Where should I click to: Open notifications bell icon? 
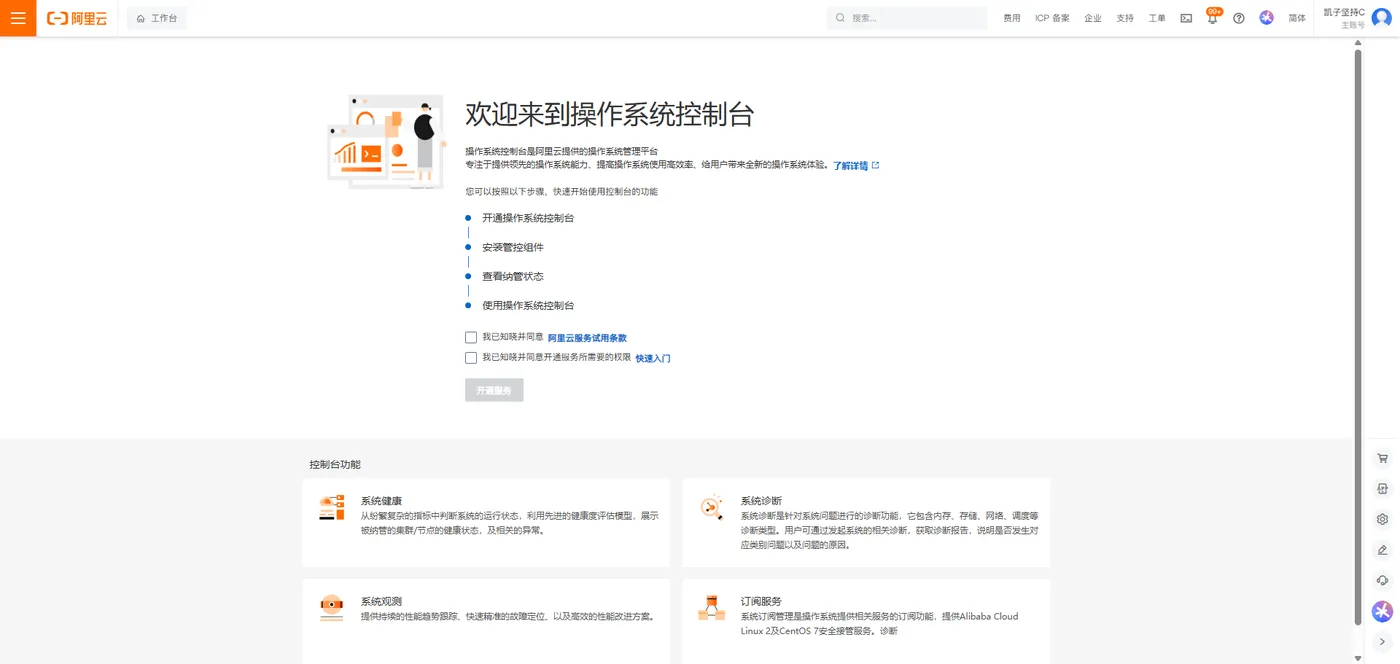point(1213,18)
